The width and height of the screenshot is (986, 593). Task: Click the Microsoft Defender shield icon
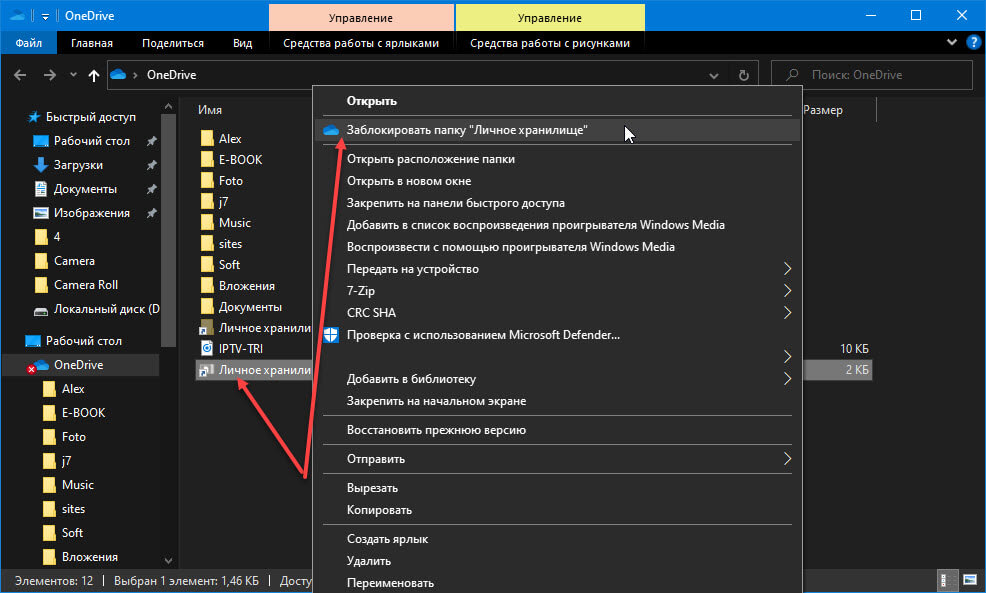pos(331,335)
